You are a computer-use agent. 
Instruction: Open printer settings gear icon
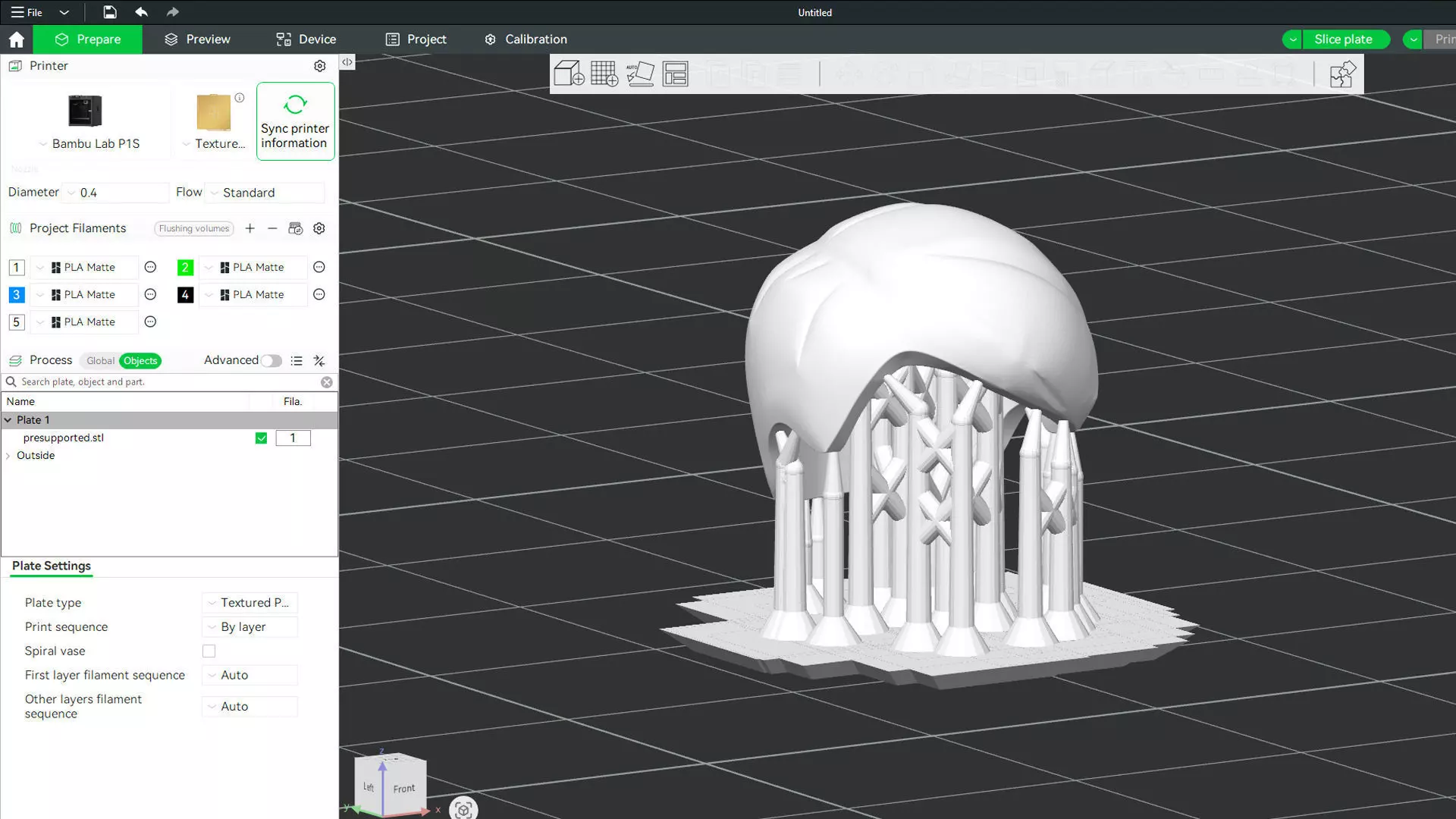point(320,66)
